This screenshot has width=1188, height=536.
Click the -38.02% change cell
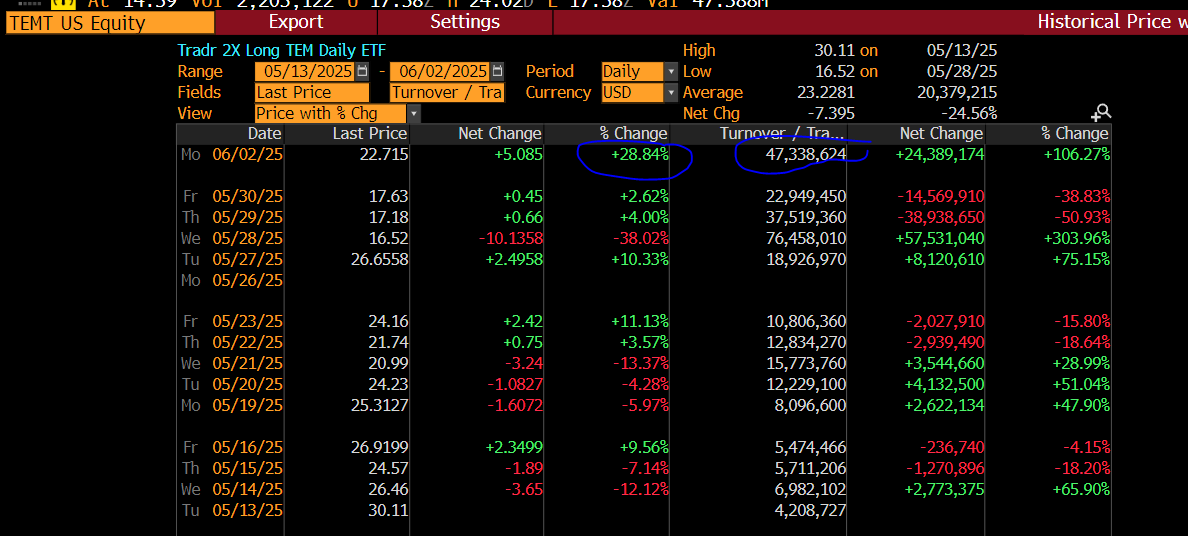click(640, 238)
